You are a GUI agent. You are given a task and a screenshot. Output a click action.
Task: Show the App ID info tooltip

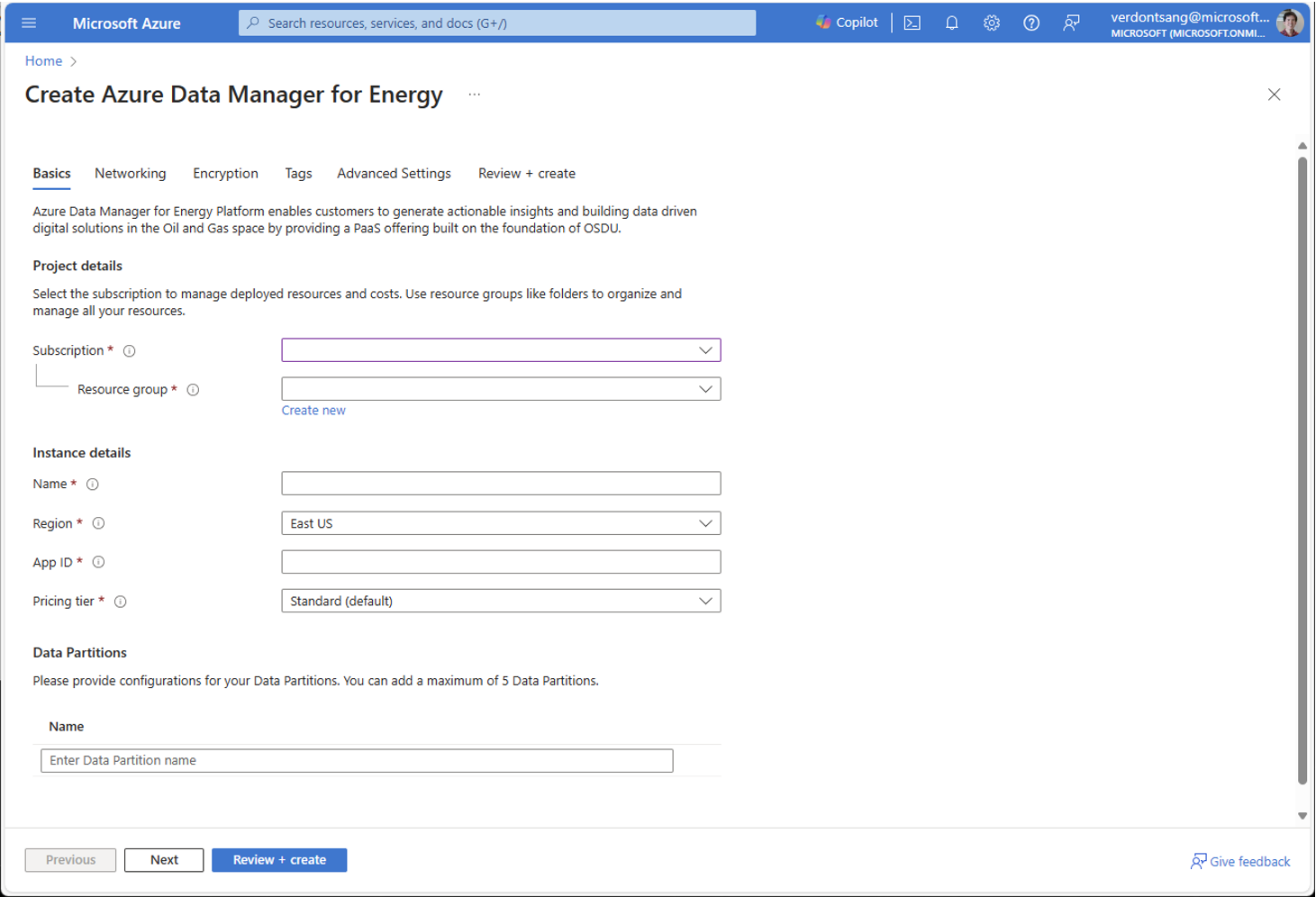coord(99,562)
